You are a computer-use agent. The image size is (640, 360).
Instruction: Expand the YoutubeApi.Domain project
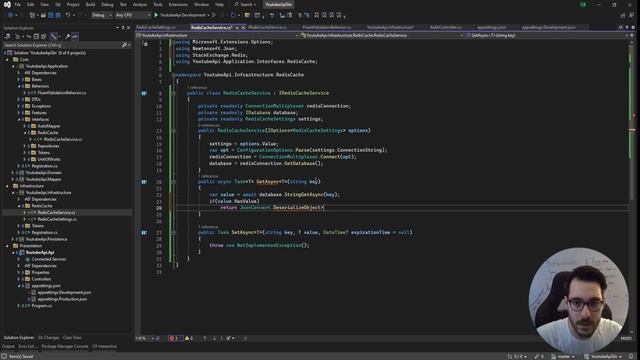click(13, 173)
